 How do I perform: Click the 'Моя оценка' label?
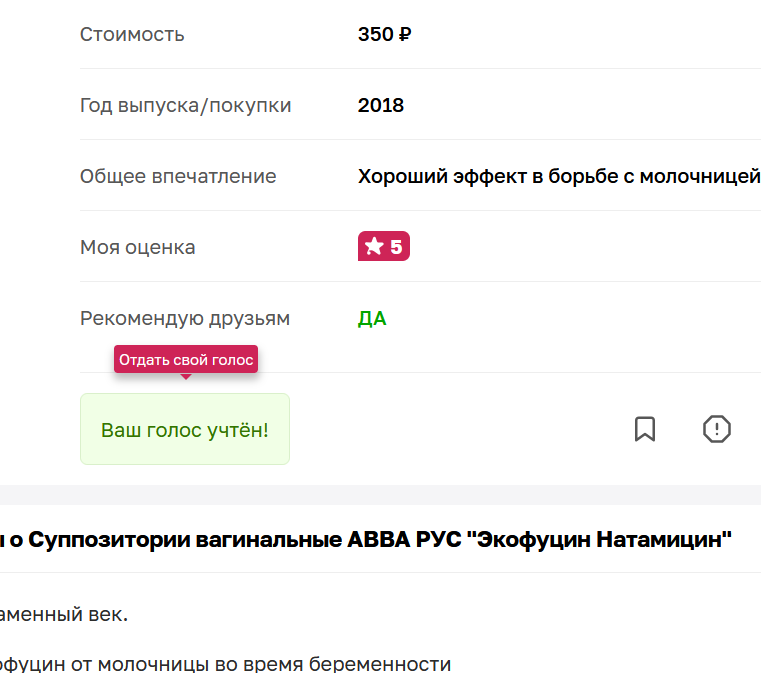138,247
